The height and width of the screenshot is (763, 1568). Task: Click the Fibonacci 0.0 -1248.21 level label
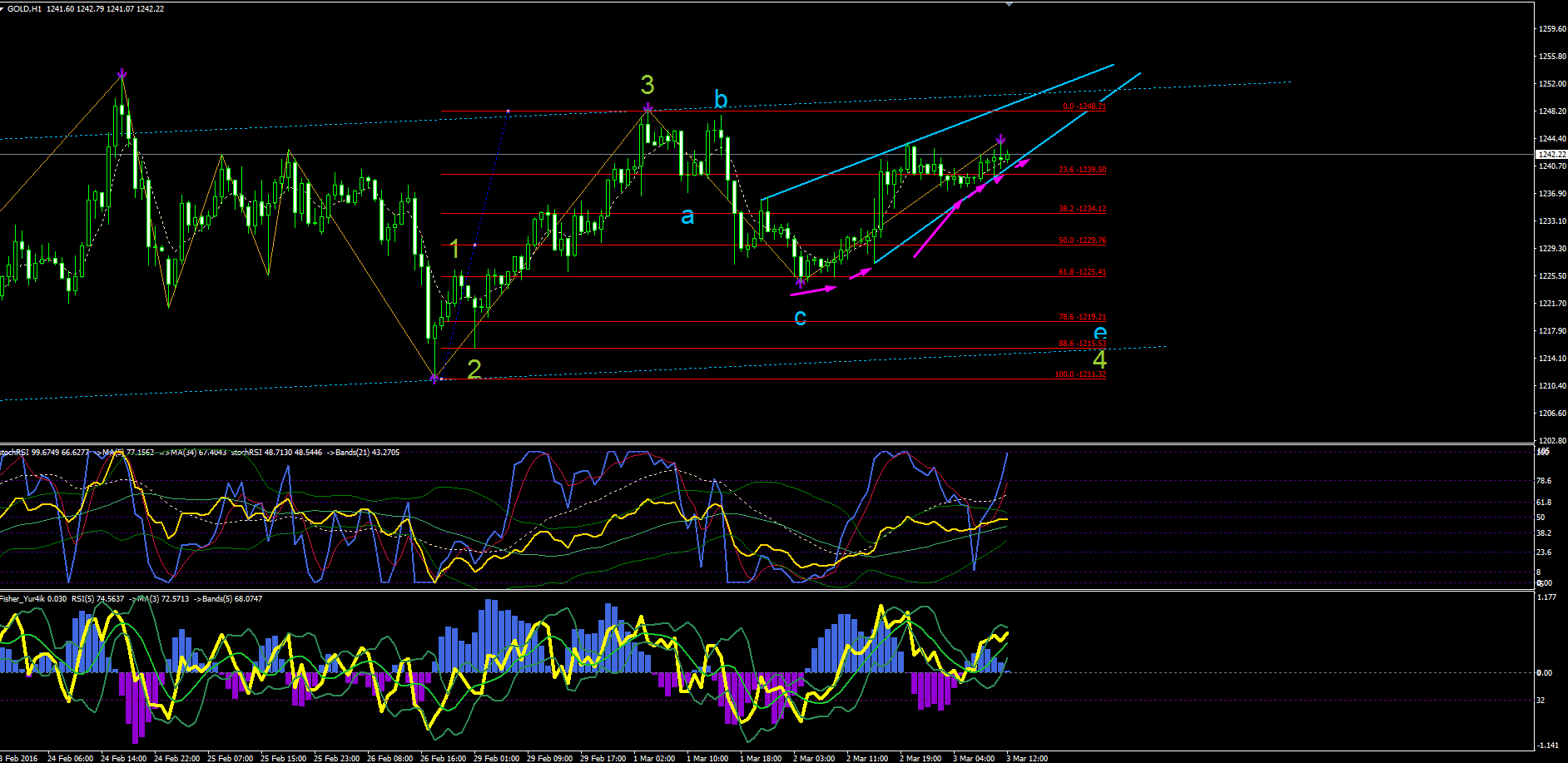click(x=1084, y=107)
